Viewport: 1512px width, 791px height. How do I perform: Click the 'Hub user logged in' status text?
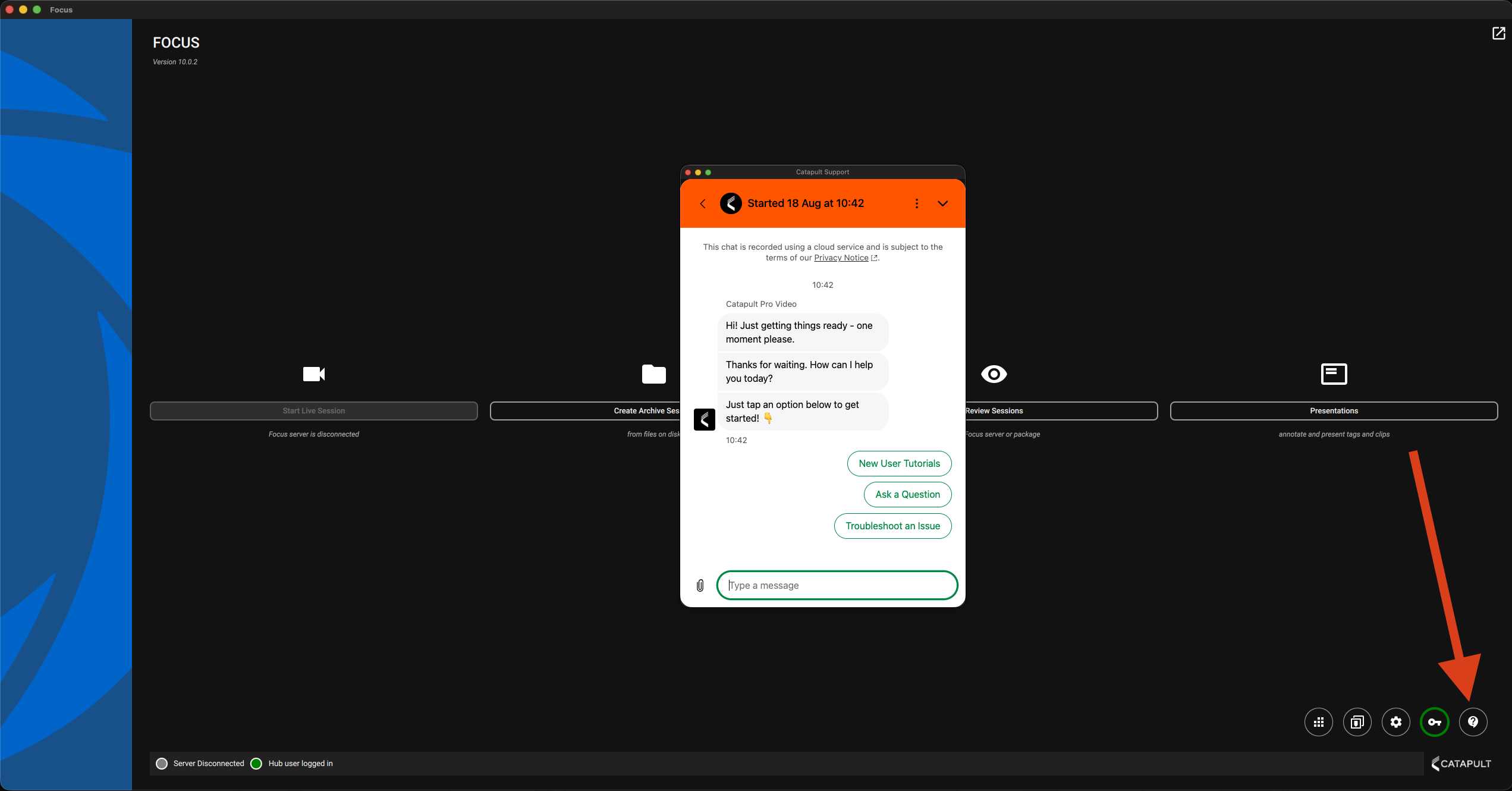300,764
